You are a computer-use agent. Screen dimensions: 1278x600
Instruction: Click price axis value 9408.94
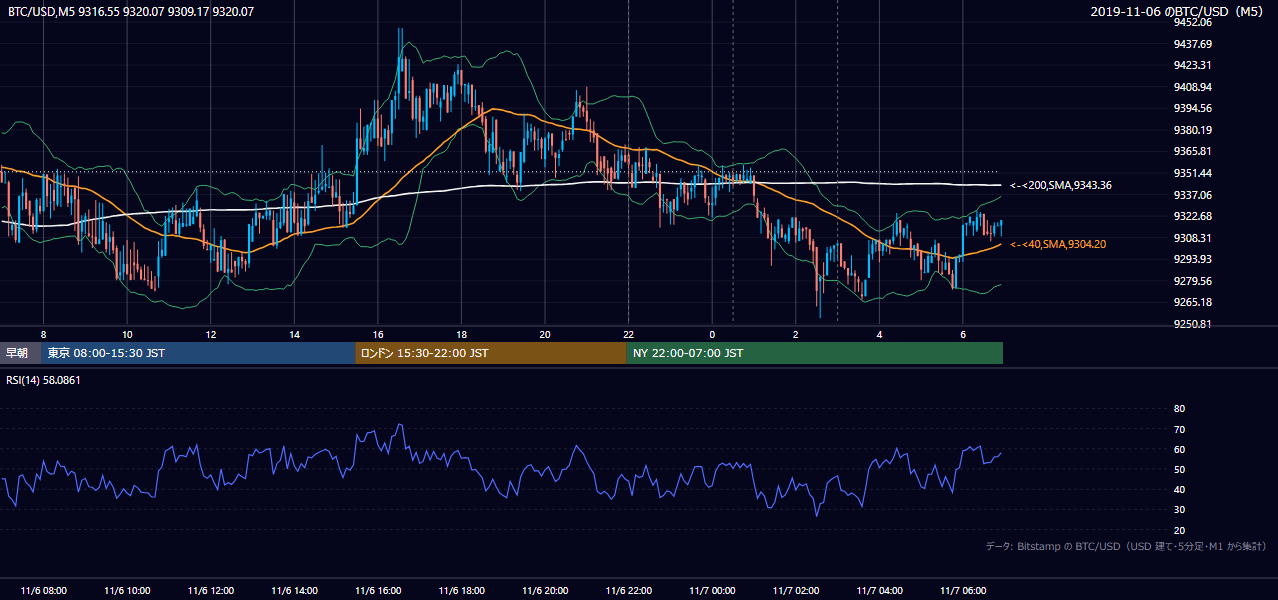(x=1192, y=87)
